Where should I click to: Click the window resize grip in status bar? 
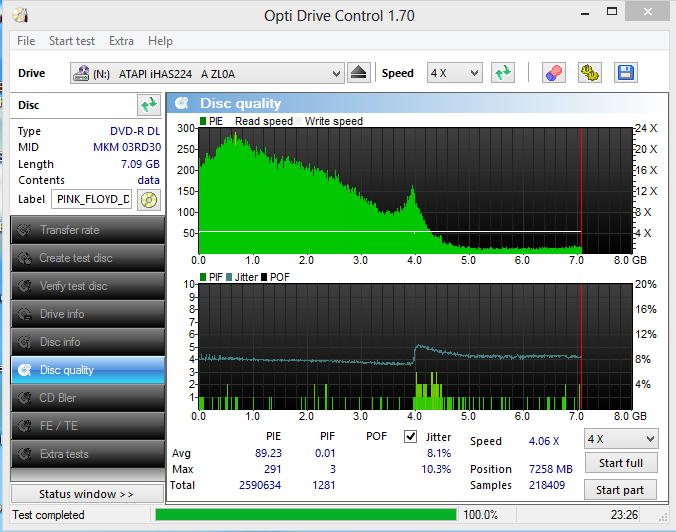[x=663, y=518]
